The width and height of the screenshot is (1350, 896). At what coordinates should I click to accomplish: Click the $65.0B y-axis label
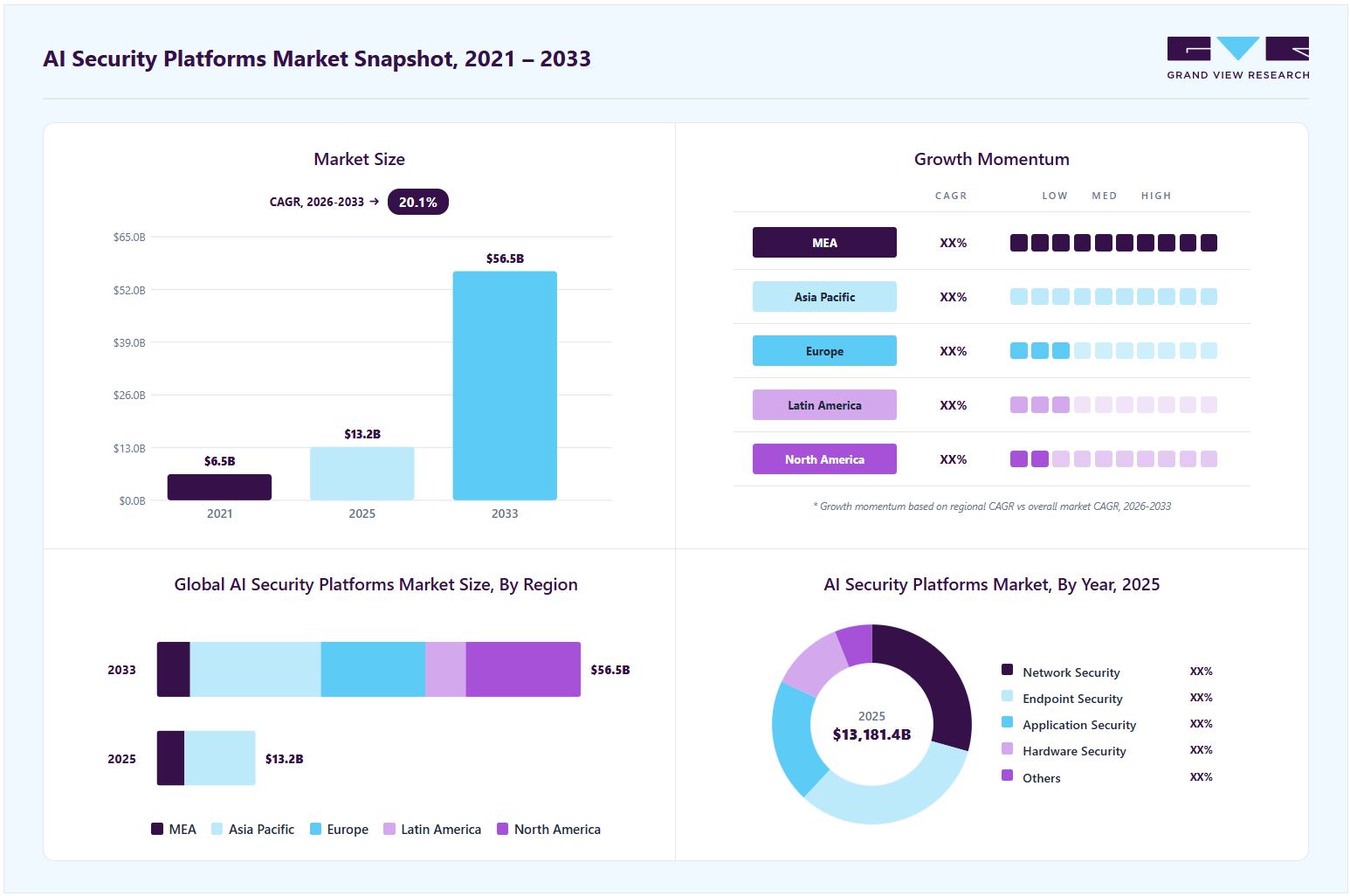tap(129, 237)
